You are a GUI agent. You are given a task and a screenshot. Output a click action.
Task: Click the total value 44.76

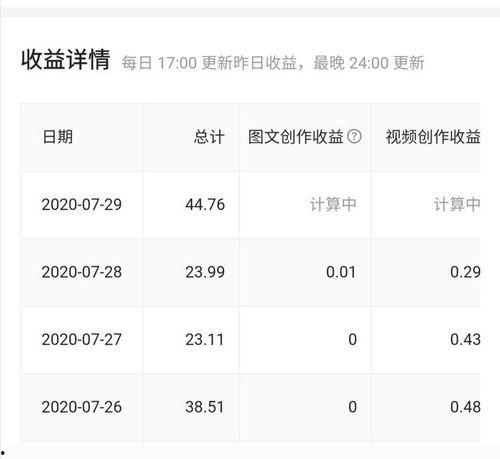pyautogui.click(x=205, y=205)
